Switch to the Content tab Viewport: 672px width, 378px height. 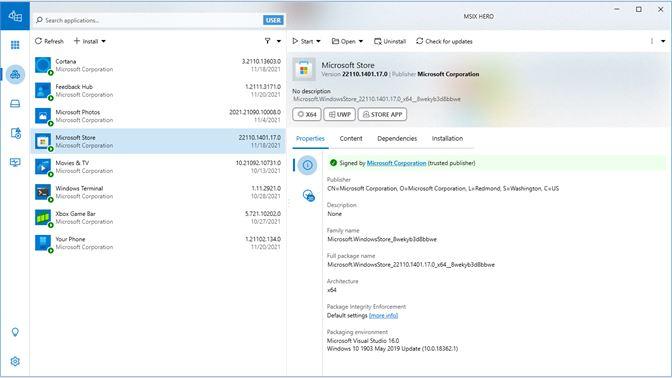point(351,138)
